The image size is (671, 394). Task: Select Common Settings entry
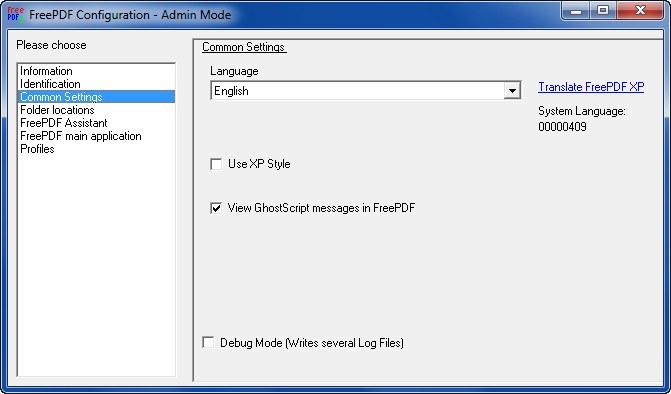click(x=96, y=97)
